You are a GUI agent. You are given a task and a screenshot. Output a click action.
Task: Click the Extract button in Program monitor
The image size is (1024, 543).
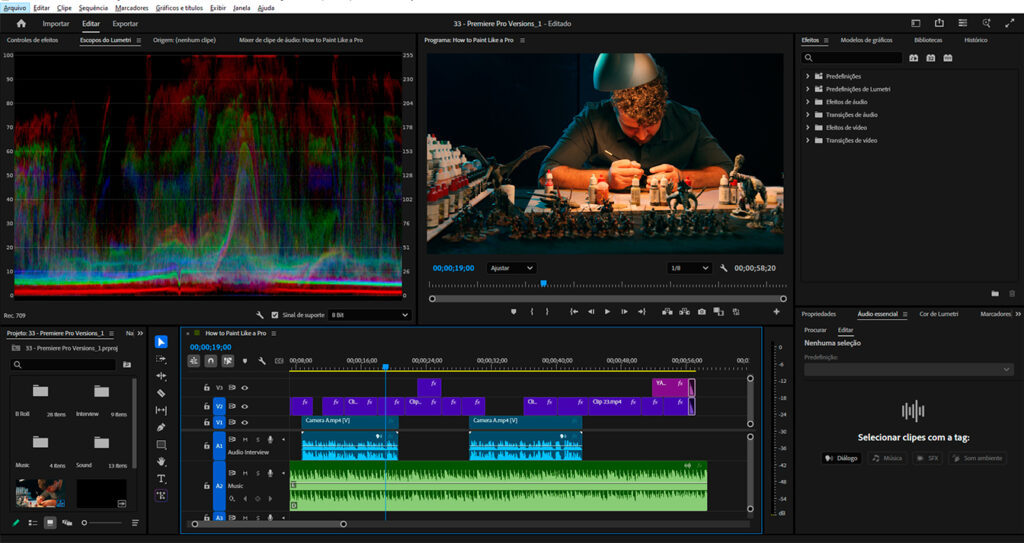684,312
